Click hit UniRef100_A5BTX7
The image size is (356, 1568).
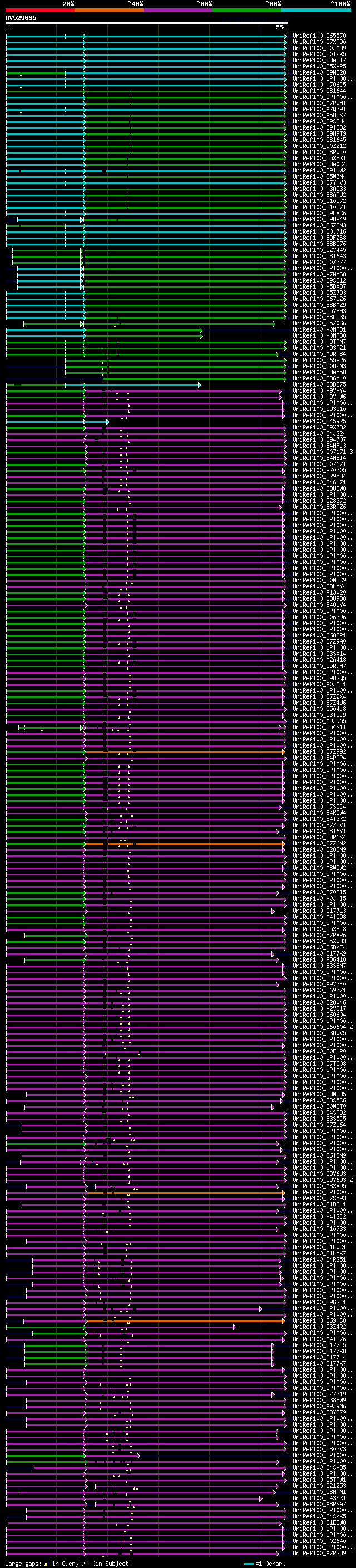319,116
